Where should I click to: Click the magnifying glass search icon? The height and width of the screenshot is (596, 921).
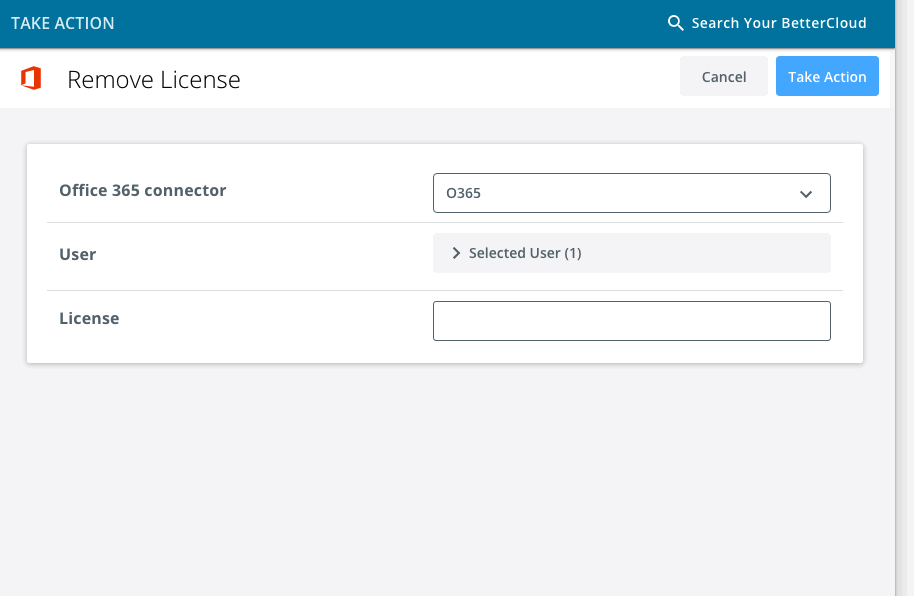pos(676,23)
